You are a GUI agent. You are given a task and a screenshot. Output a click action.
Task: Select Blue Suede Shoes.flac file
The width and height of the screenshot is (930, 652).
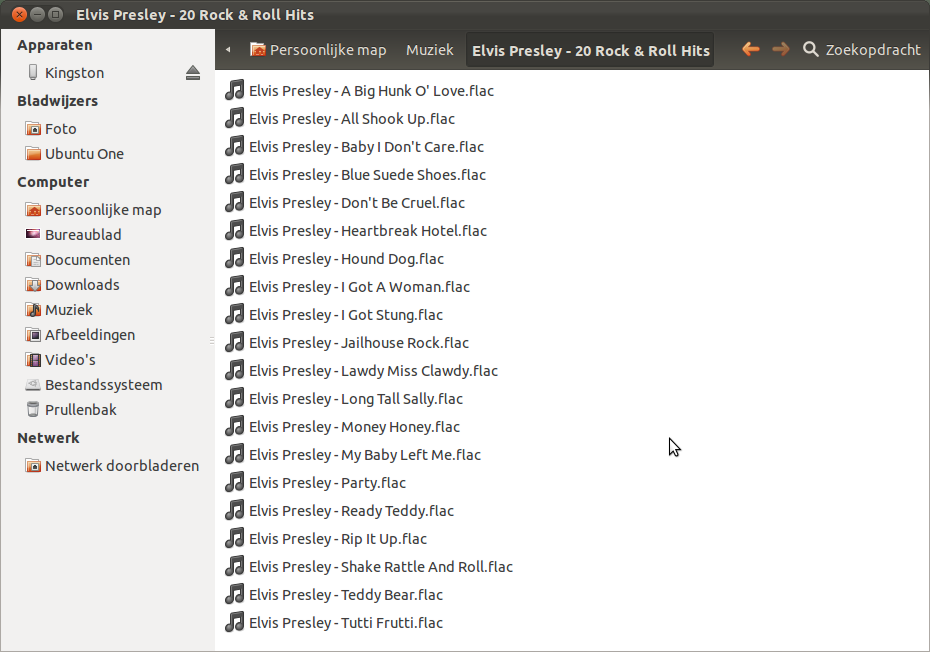point(367,175)
